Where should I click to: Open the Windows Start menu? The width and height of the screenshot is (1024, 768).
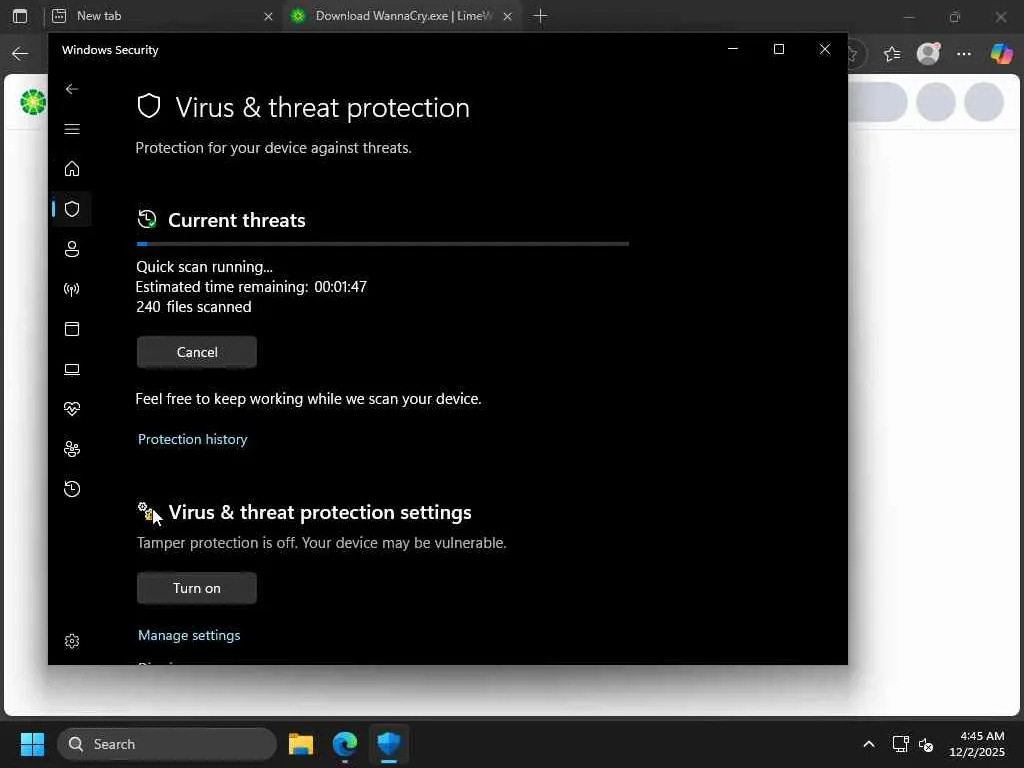pyautogui.click(x=32, y=744)
